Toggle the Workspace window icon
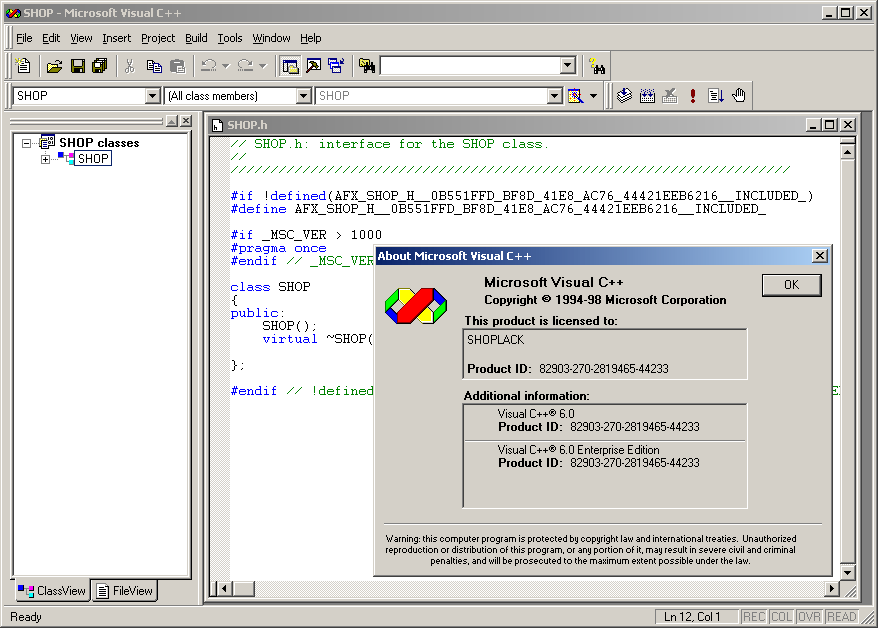Image resolution: width=878 pixels, height=628 pixels. (290, 66)
